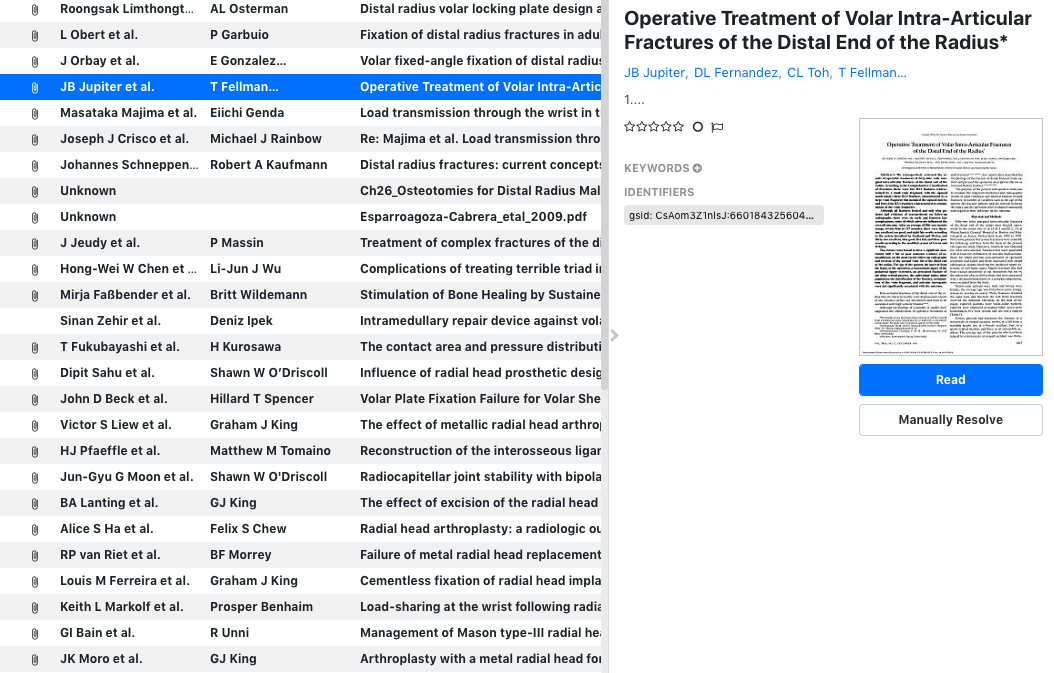Click the paperclip icon beside L Obert et al.
Screen dimensions: 1054x673
click(36, 34)
